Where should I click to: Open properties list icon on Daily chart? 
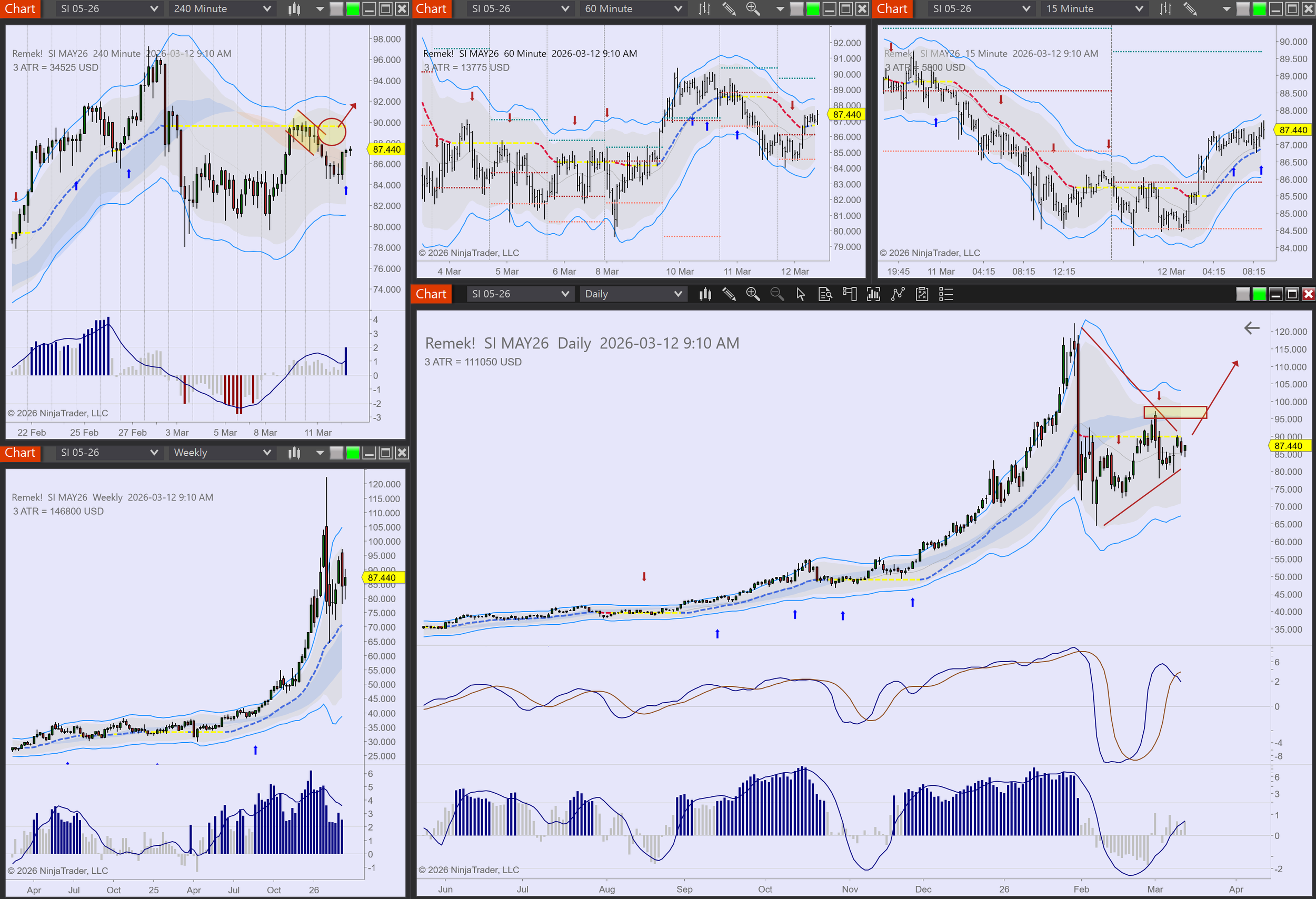(x=946, y=294)
